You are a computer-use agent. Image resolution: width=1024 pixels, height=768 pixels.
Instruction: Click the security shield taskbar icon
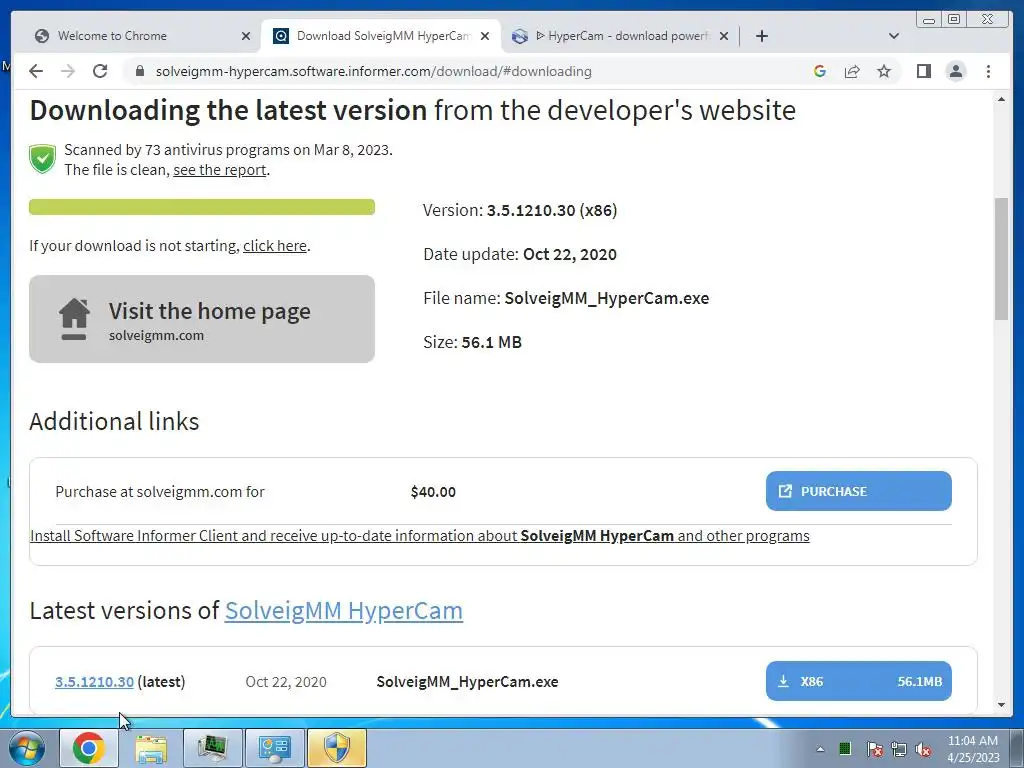[336, 748]
